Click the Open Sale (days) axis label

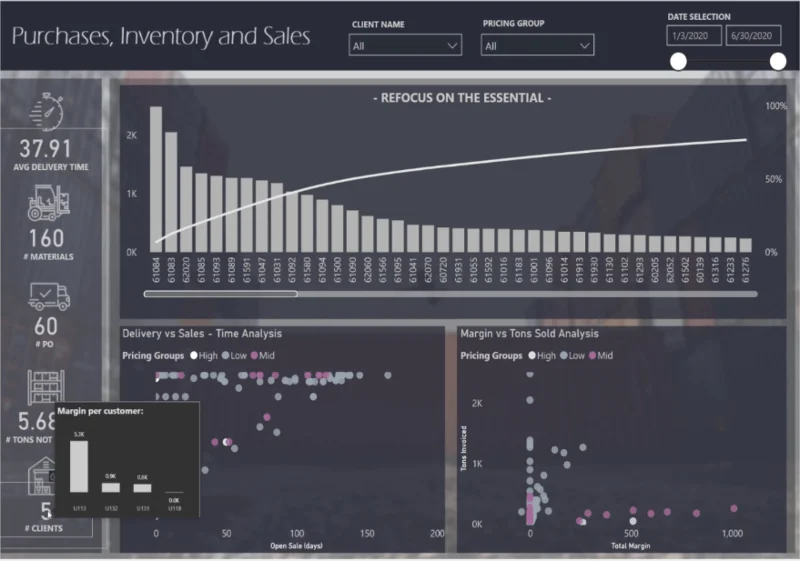296,546
